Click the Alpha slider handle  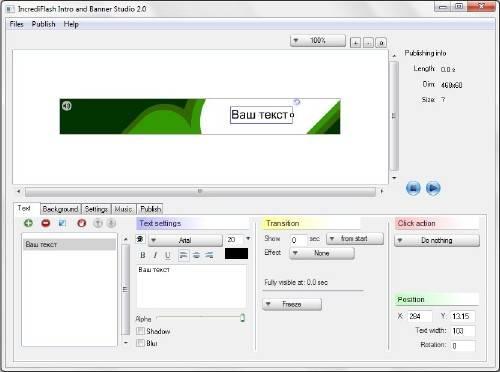pyautogui.click(x=243, y=317)
